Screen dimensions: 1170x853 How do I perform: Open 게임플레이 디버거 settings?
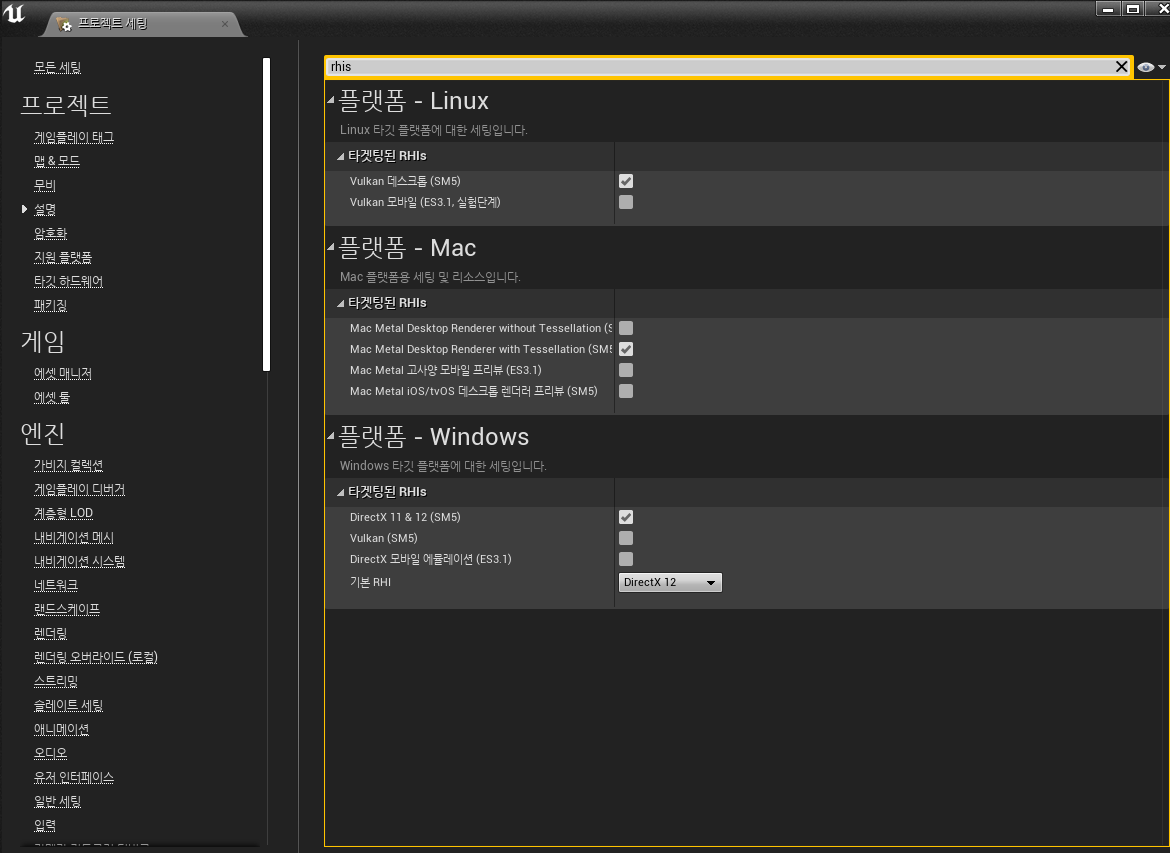79,489
